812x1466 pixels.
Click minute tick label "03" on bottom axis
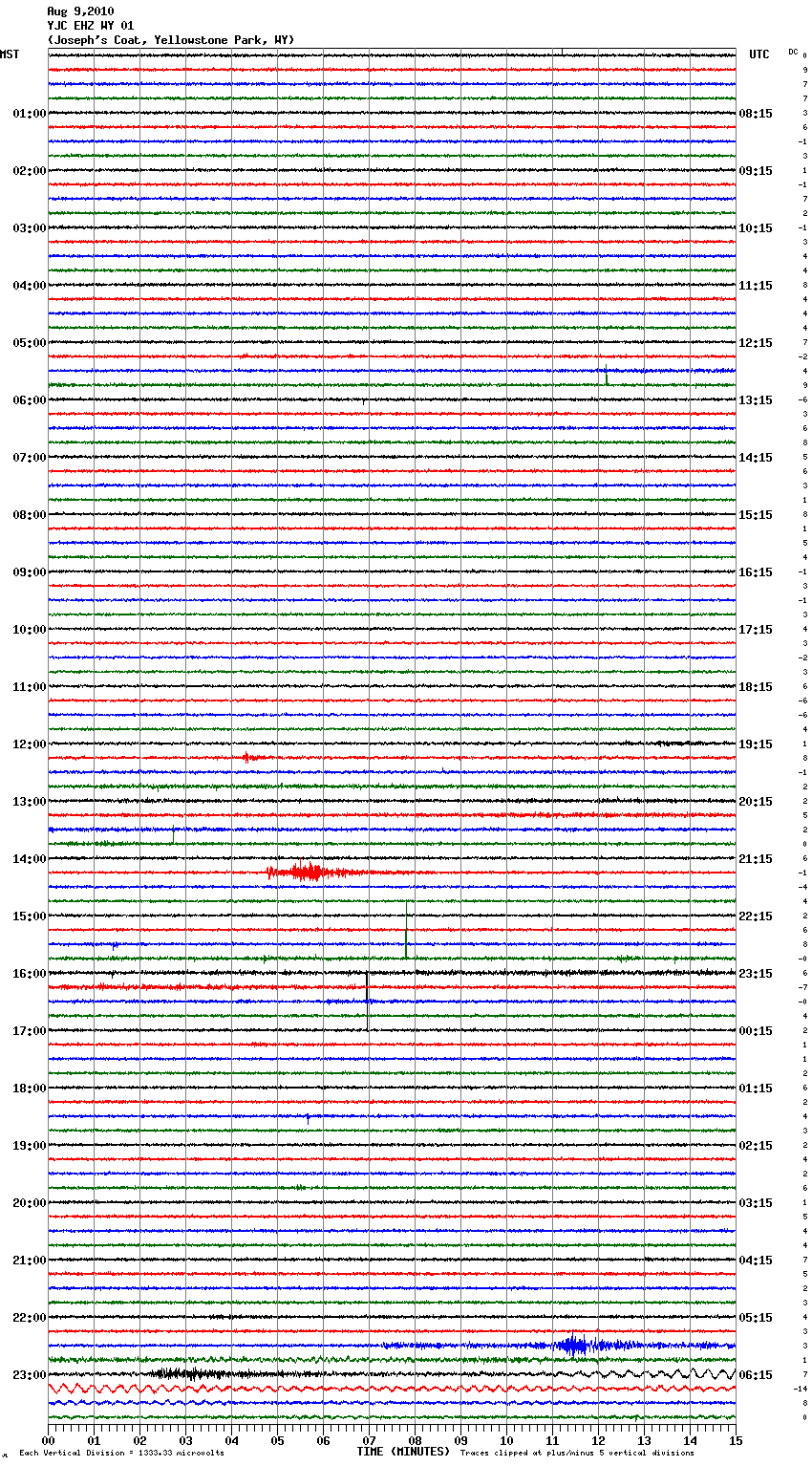(185, 1440)
